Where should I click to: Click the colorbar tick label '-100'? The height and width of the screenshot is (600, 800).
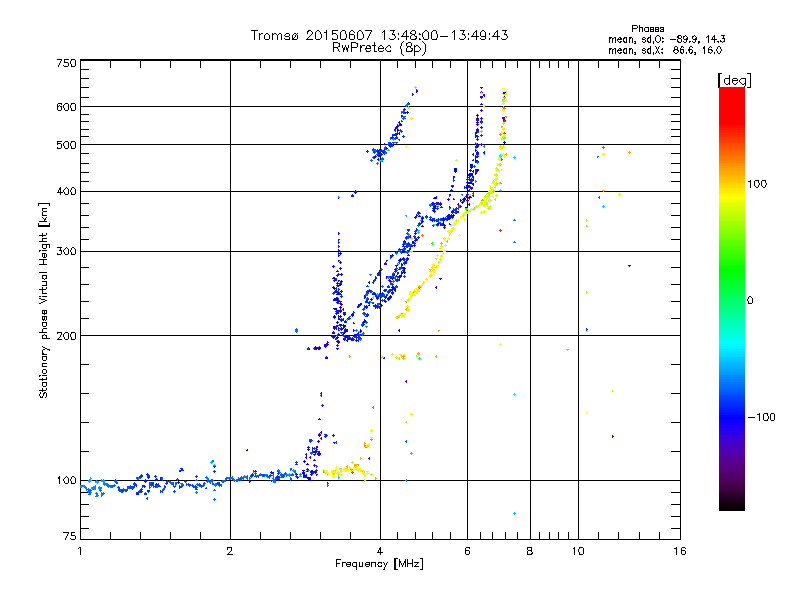point(762,417)
